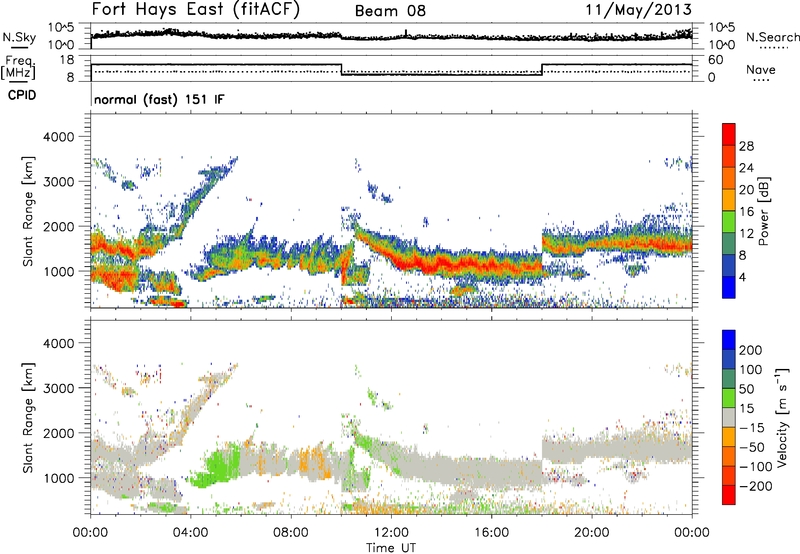Click the 'Nave' legend label
The width and height of the screenshot is (800, 554).
(x=760, y=69)
